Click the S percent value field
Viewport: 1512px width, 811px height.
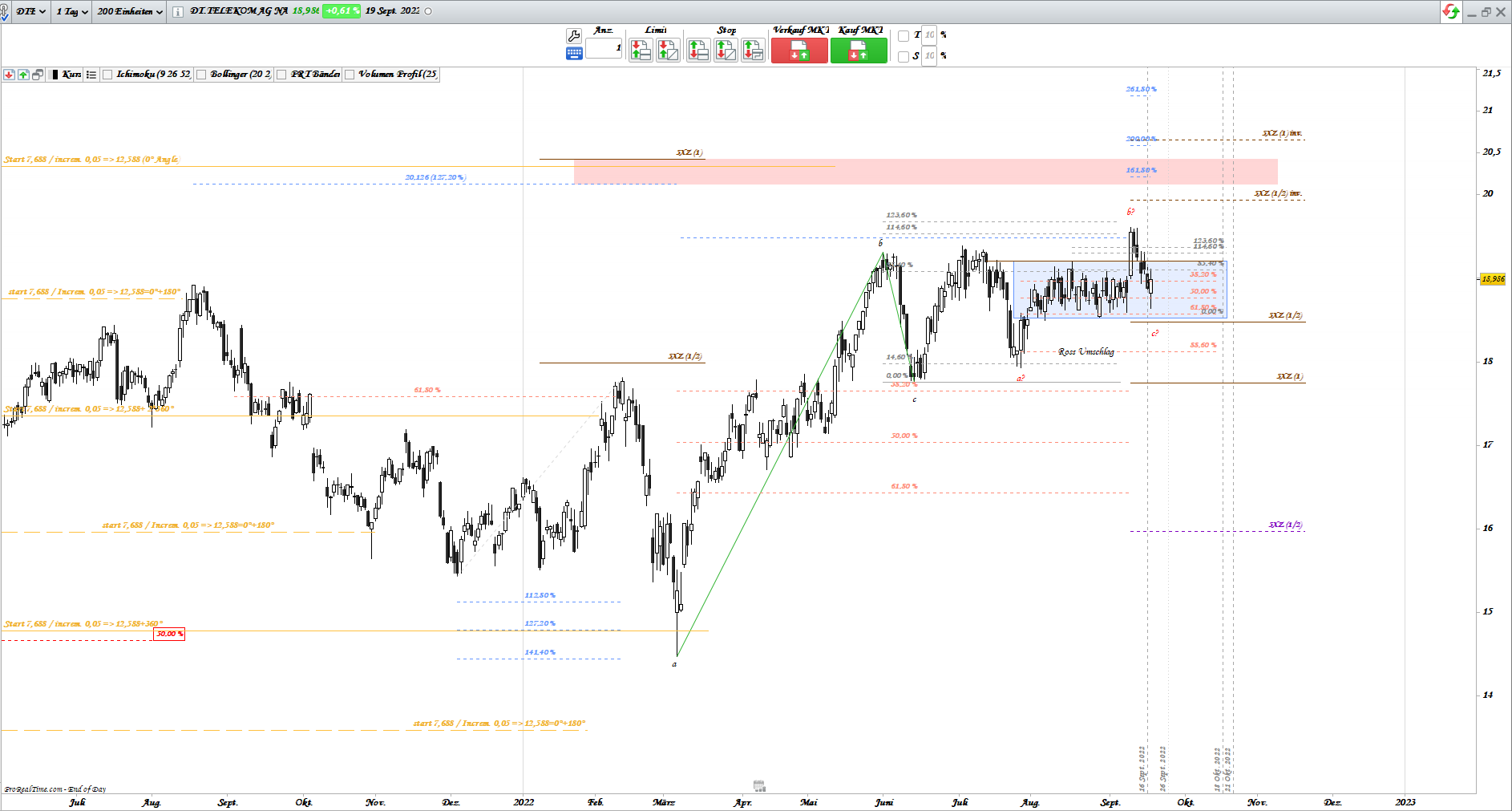[929, 56]
